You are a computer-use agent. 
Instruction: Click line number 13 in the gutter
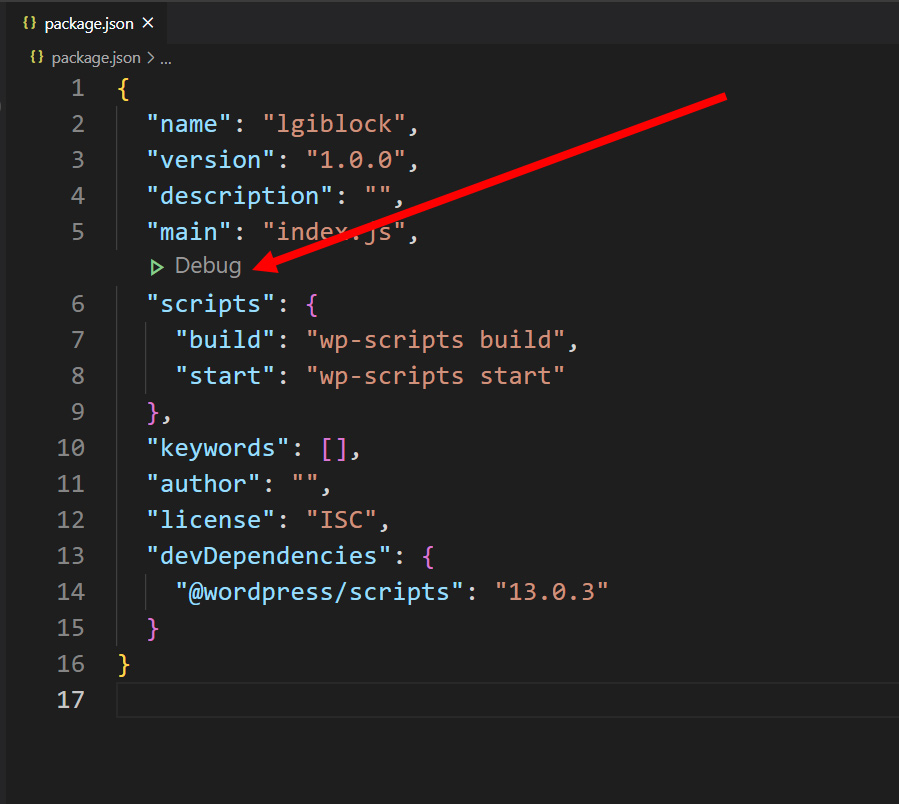pos(71,556)
